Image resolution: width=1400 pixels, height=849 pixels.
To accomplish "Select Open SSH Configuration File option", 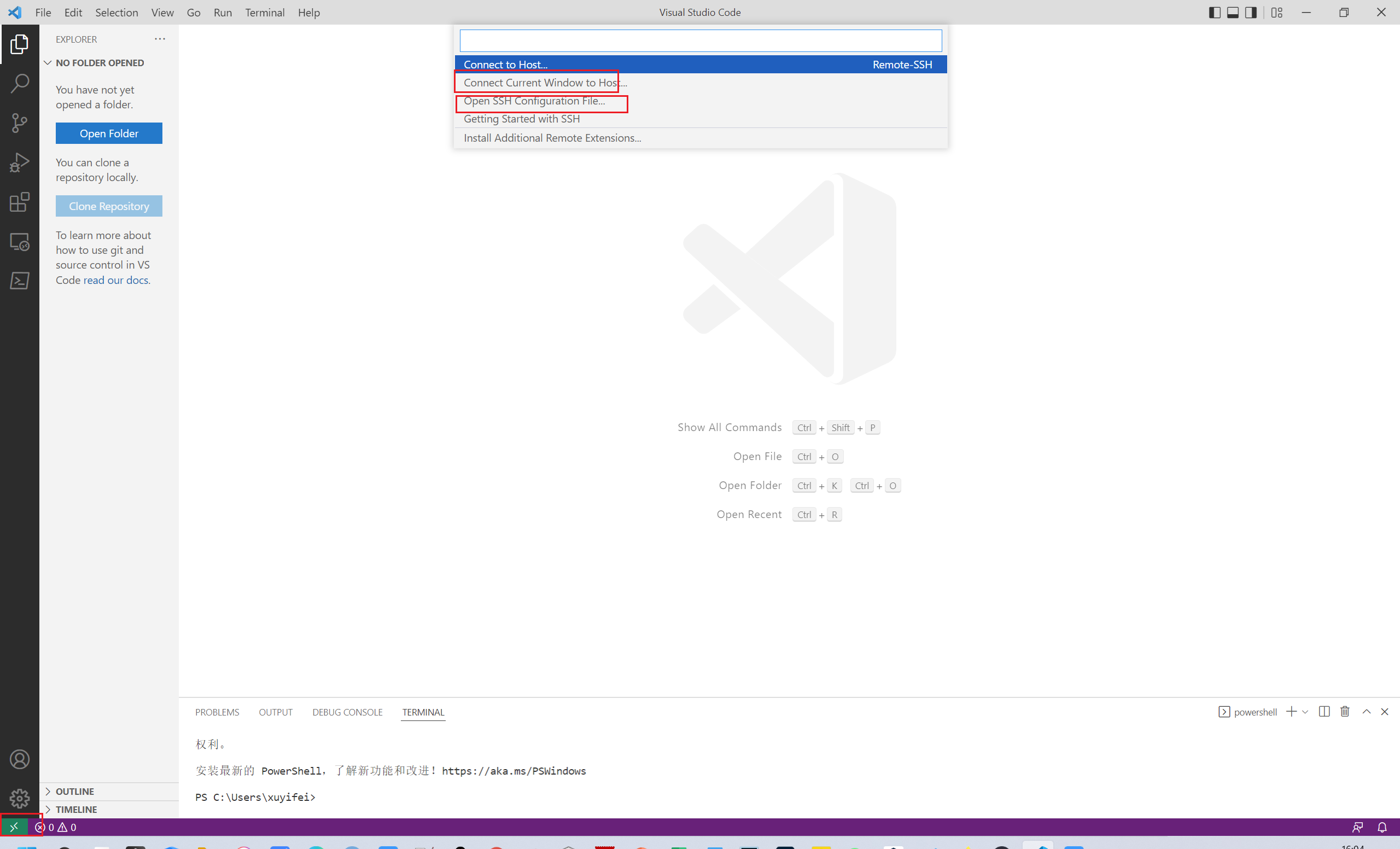I will point(534,101).
